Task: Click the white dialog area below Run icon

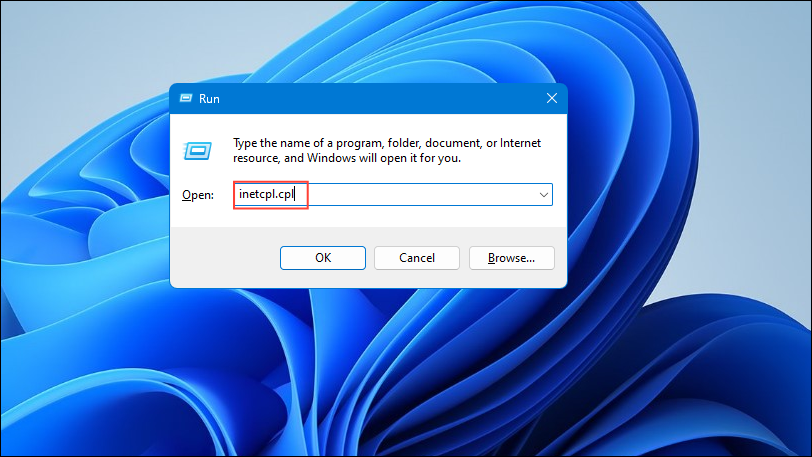Action: pos(197,172)
